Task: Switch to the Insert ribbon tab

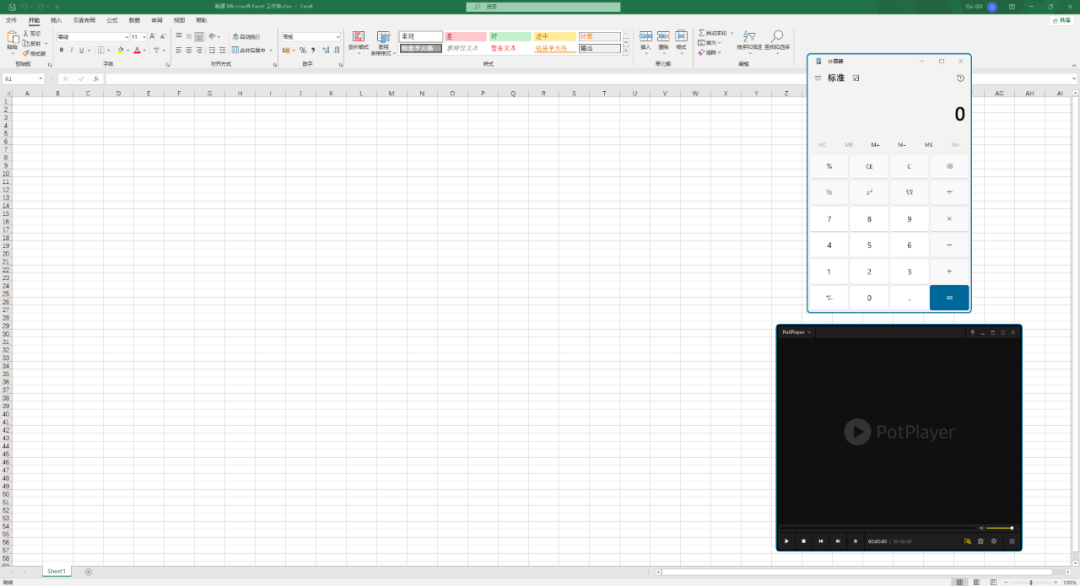Action: coord(56,20)
